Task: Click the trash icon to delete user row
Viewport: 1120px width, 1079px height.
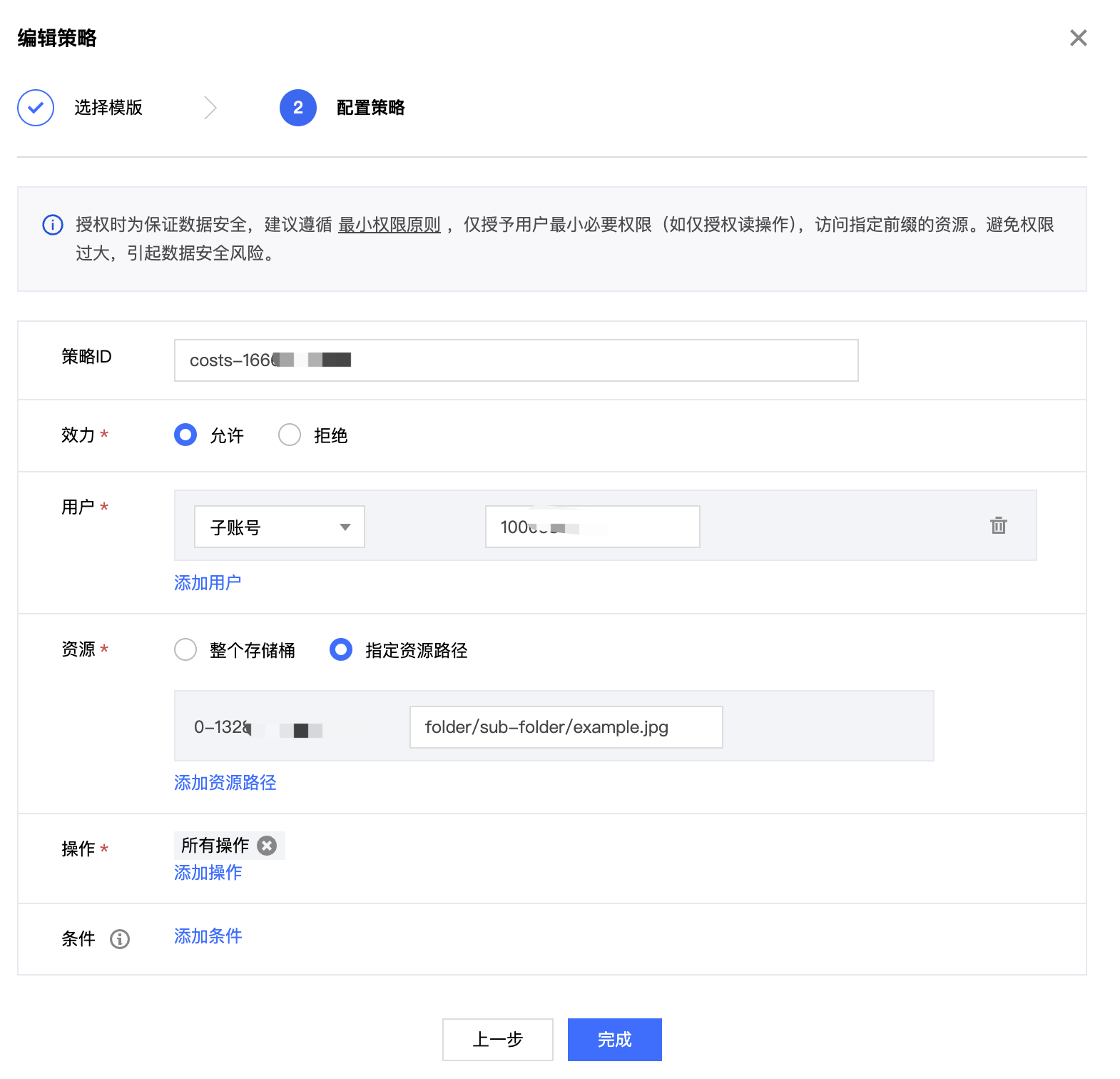Action: [x=998, y=526]
